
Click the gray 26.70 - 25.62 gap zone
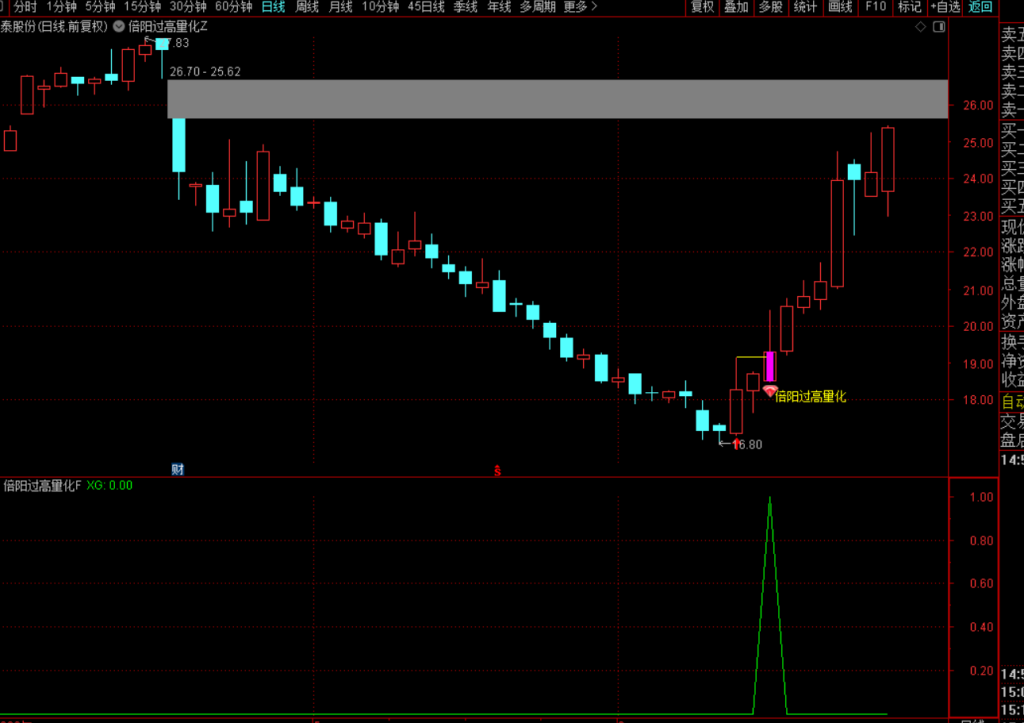point(558,99)
